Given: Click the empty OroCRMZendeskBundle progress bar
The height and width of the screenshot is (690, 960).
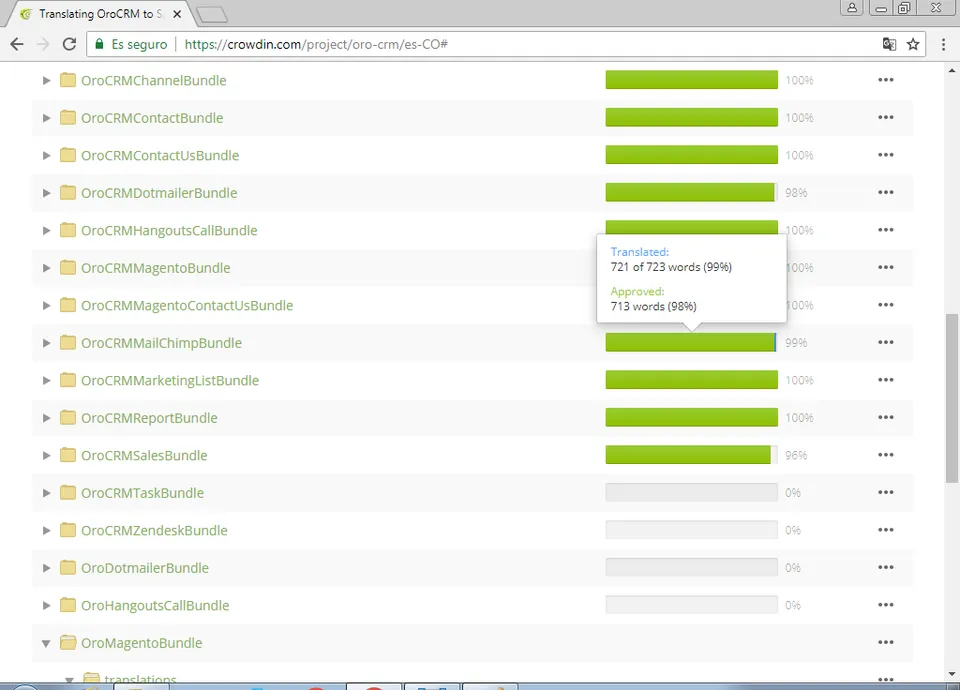Looking at the screenshot, I should coord(691,530).
